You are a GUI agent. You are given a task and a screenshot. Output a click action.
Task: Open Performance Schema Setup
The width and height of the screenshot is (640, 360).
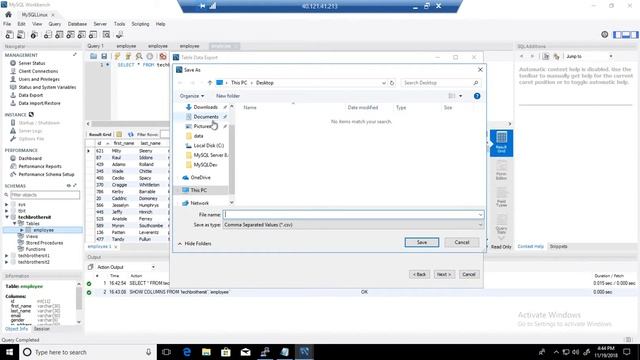coord(47,174)
